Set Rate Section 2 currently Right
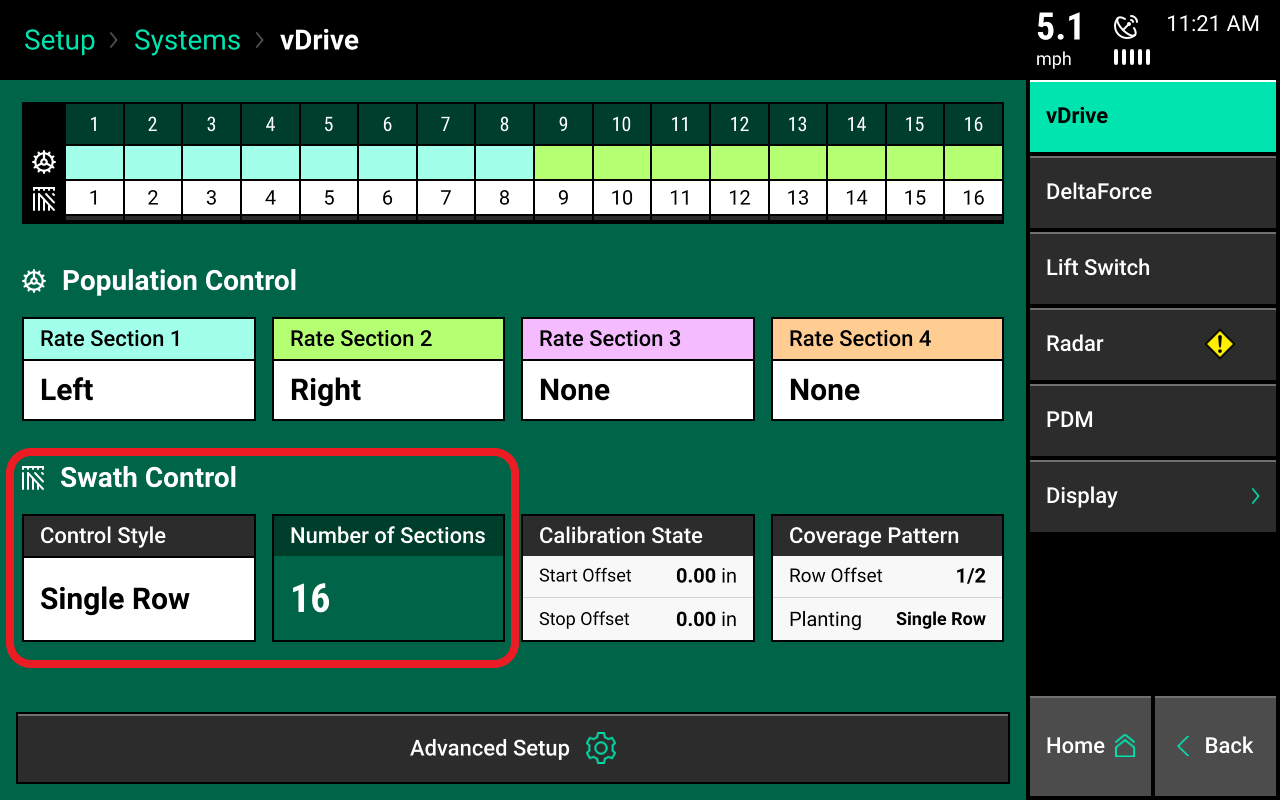The width and height of the screenshot is (1280, 800). 388,369
